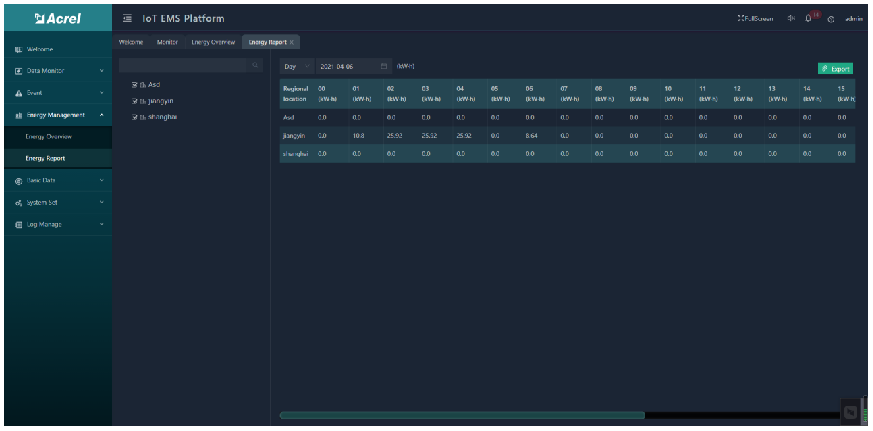Click the green Export button
873x431 pixels.
tap(835, 68)
